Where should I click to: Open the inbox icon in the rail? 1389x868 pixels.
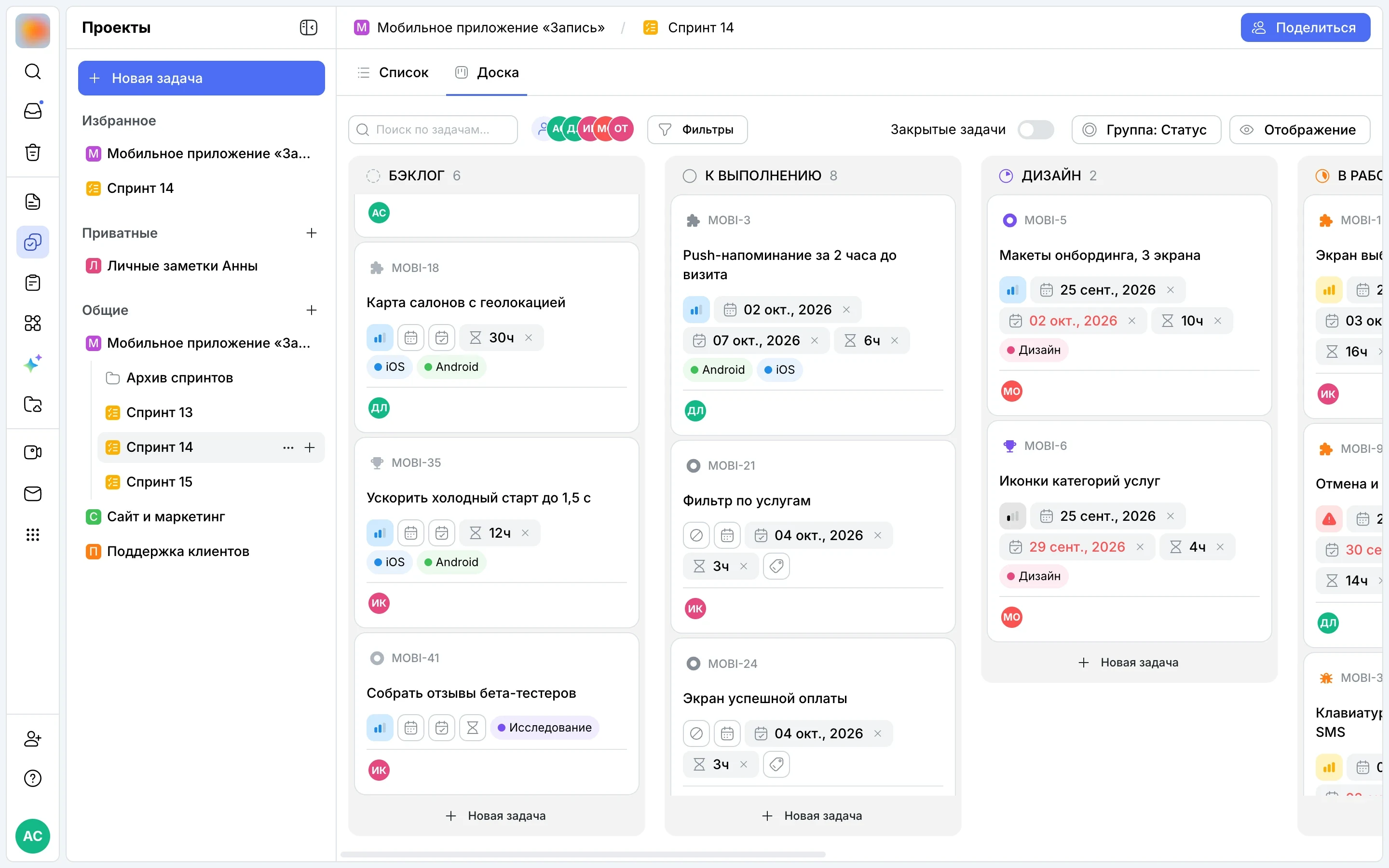(x=33, y=111)
